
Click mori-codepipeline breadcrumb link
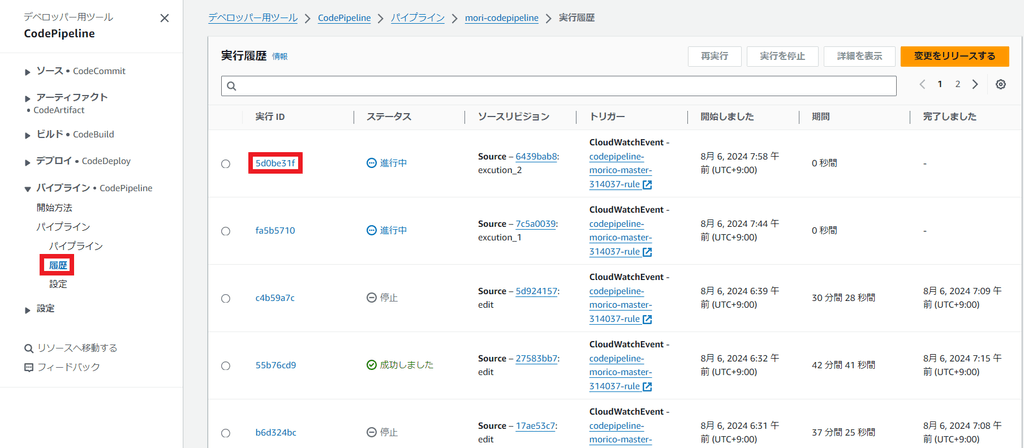[x=502, y=18]
